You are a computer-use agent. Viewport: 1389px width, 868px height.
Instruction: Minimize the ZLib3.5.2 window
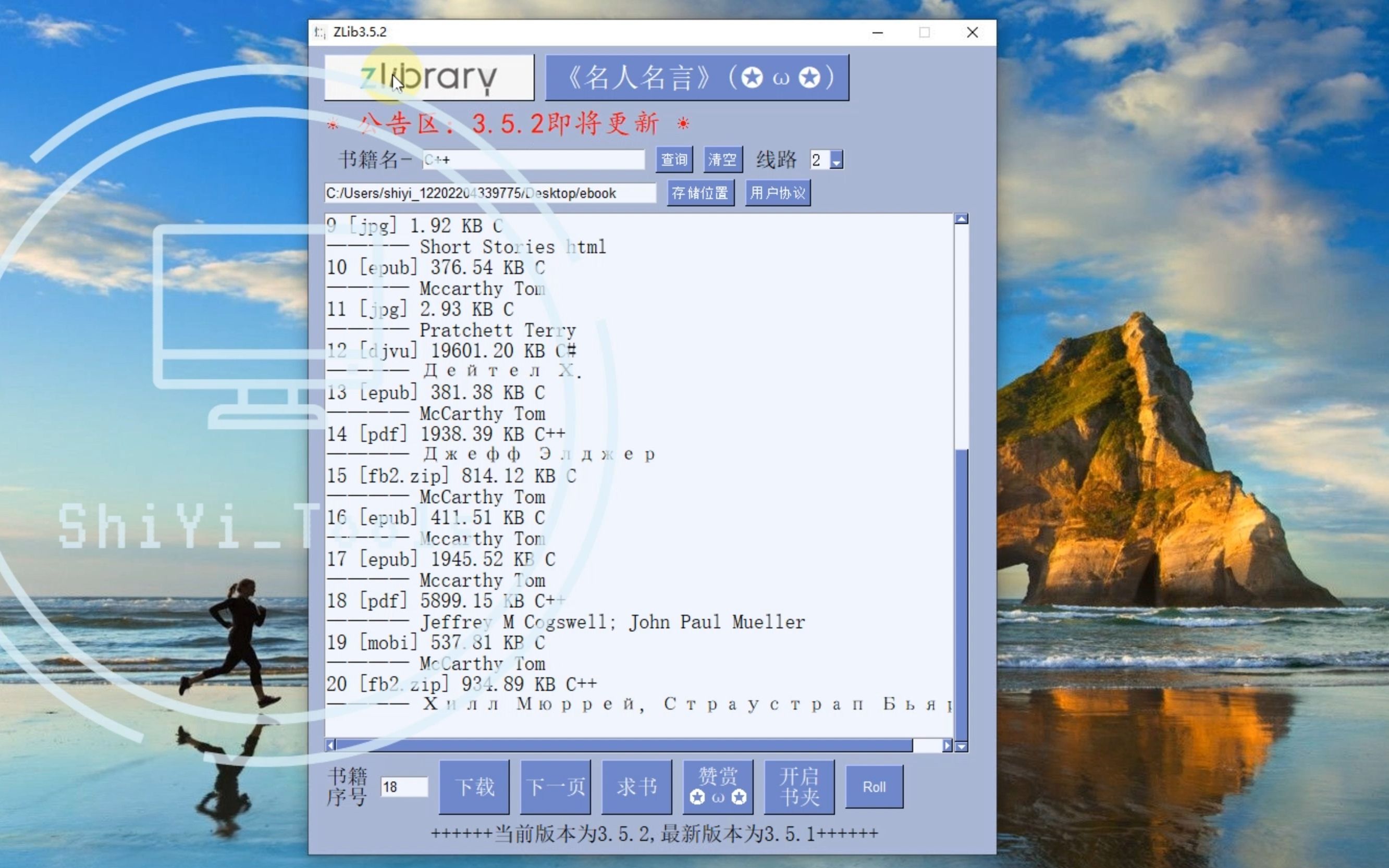[x=877, y=32]
